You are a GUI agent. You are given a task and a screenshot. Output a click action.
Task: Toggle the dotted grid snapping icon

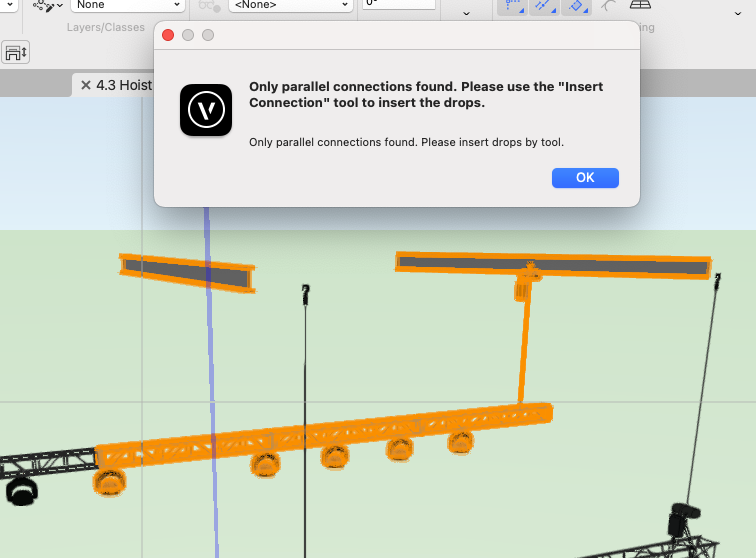513,6
